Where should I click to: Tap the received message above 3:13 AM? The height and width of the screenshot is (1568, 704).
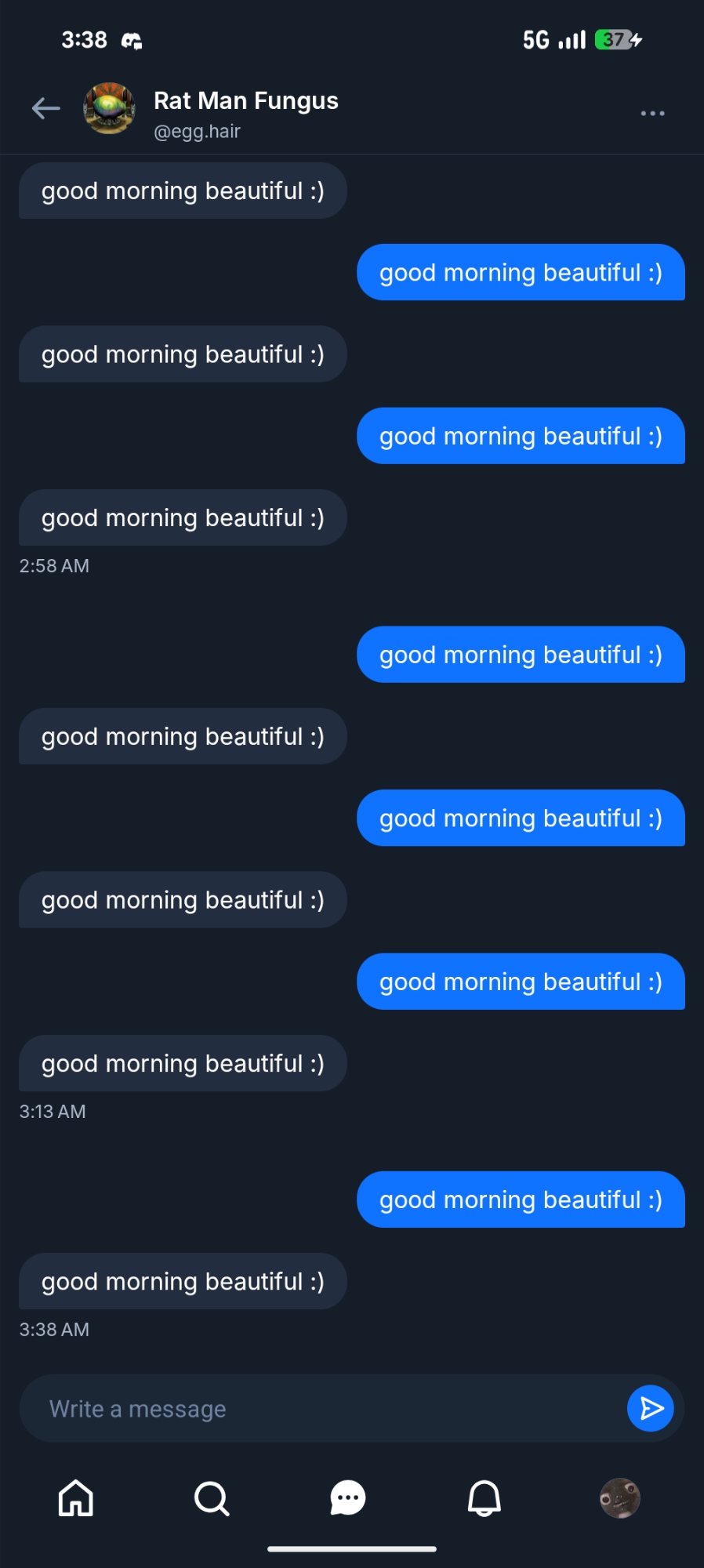pos(183,1064)
